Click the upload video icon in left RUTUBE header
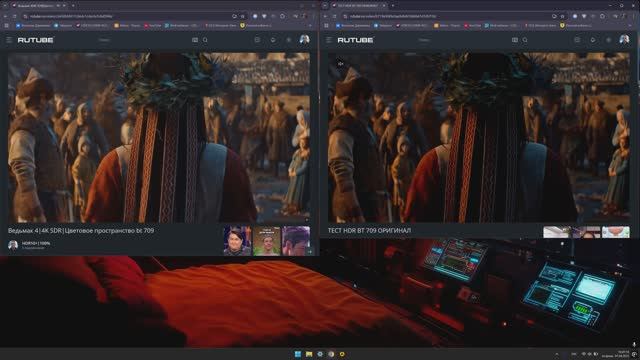Viewport: 640px width, 360px height. 257,40
